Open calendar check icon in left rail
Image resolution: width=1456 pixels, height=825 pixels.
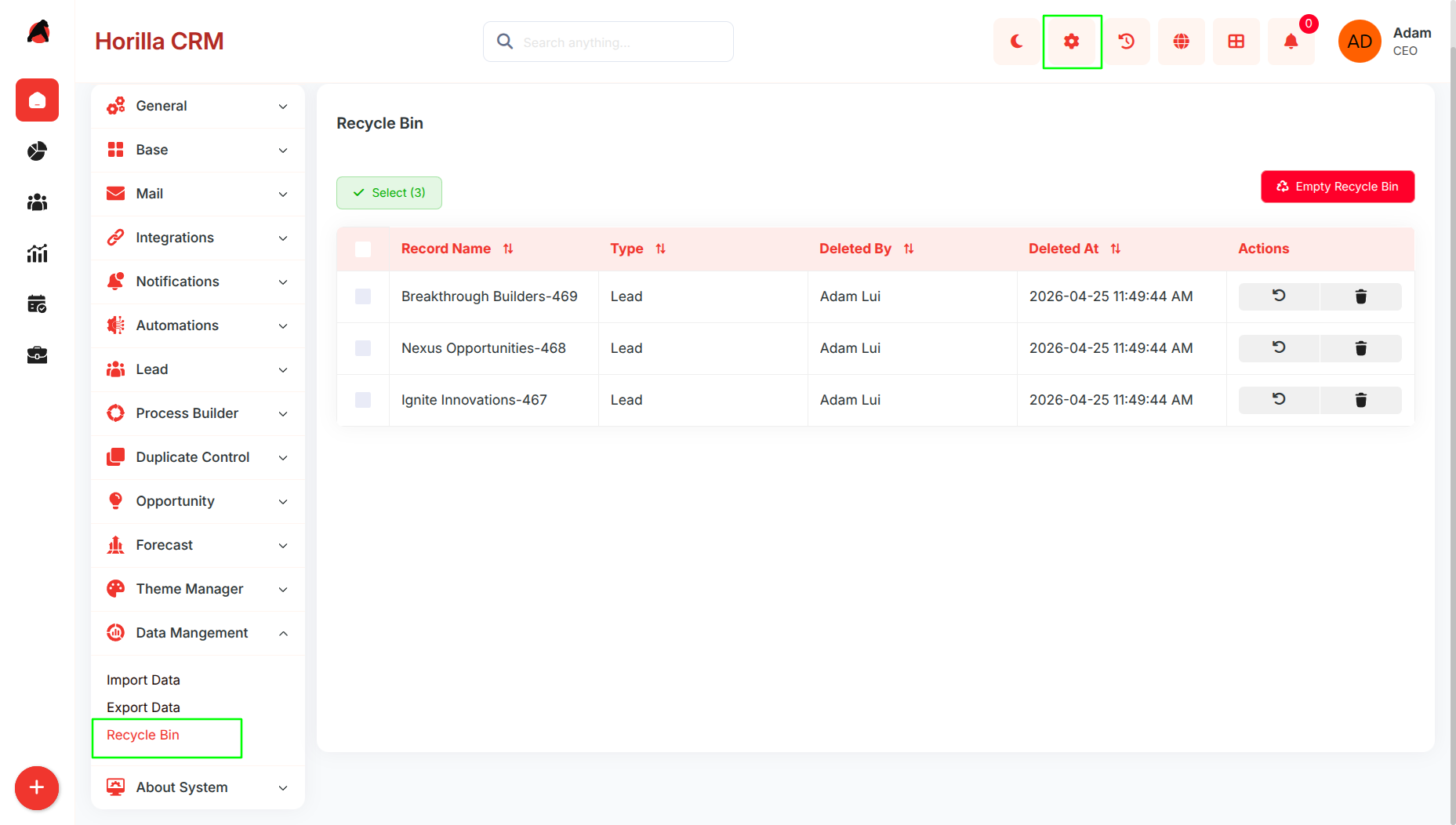pyautogui.click(x=37, y=304)
